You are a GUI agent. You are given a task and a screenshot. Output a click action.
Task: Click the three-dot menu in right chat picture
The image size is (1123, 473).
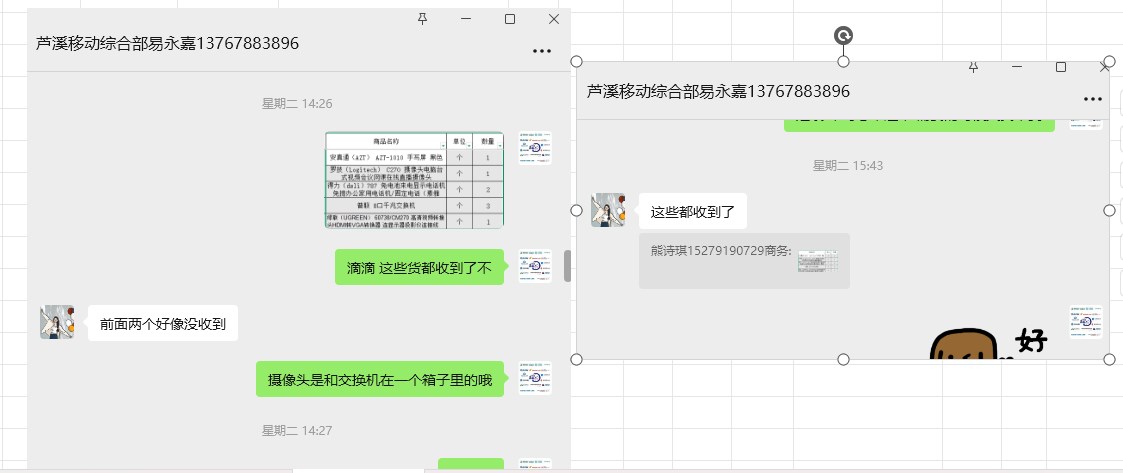point(1092,99)
